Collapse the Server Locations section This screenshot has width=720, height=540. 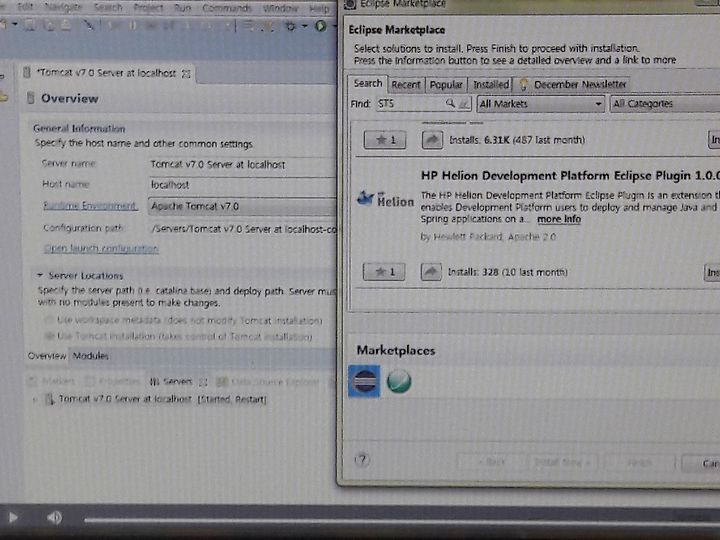point(40,276)
